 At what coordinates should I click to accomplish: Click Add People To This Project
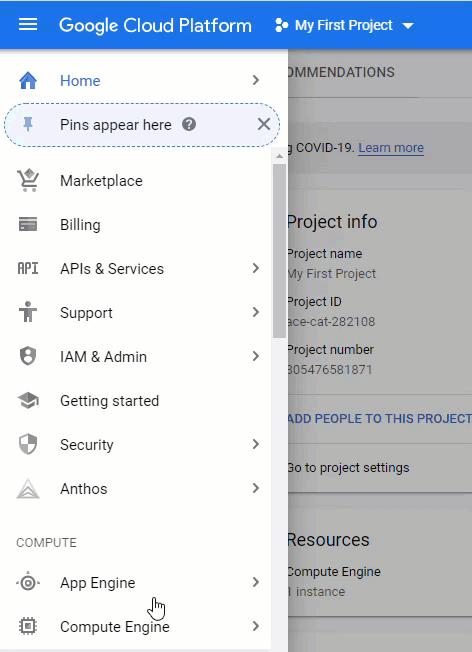(x=380, y=418)
